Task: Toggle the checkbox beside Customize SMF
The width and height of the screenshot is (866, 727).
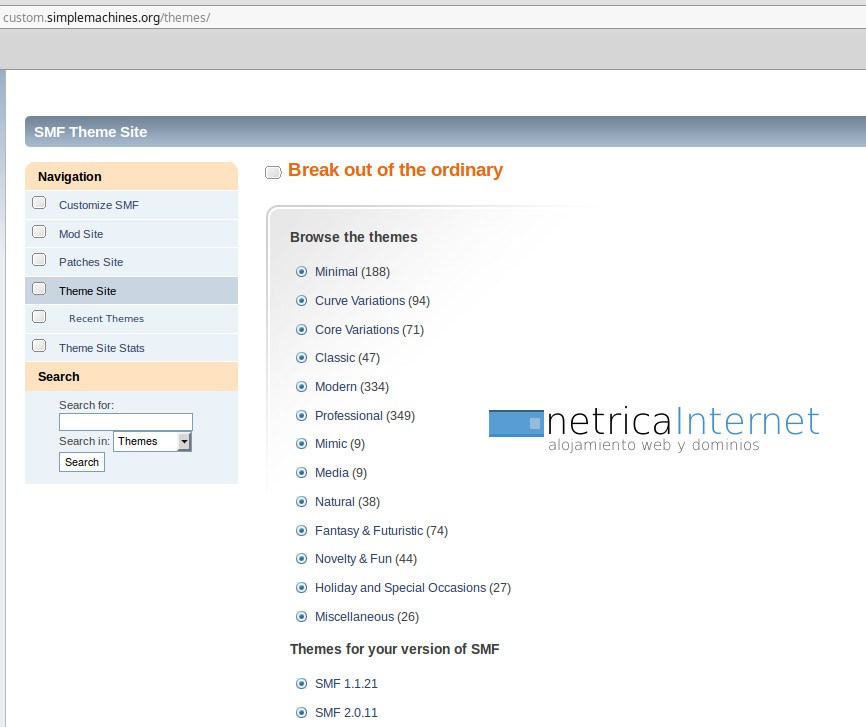Action: 39,203
